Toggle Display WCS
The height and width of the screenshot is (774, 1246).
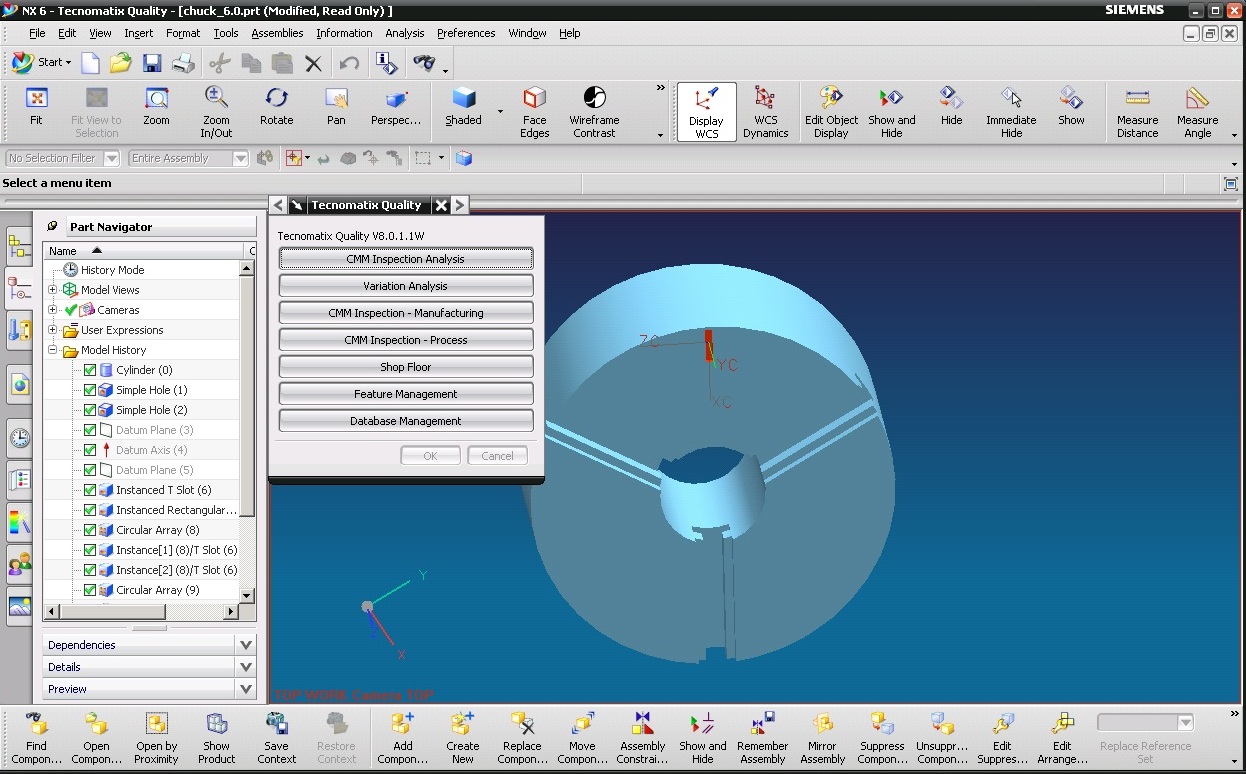707,112
